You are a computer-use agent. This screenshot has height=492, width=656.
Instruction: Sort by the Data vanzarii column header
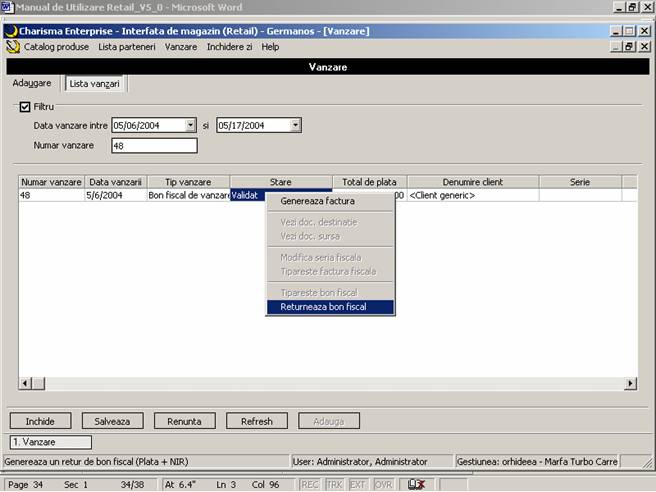pos(115,182)
